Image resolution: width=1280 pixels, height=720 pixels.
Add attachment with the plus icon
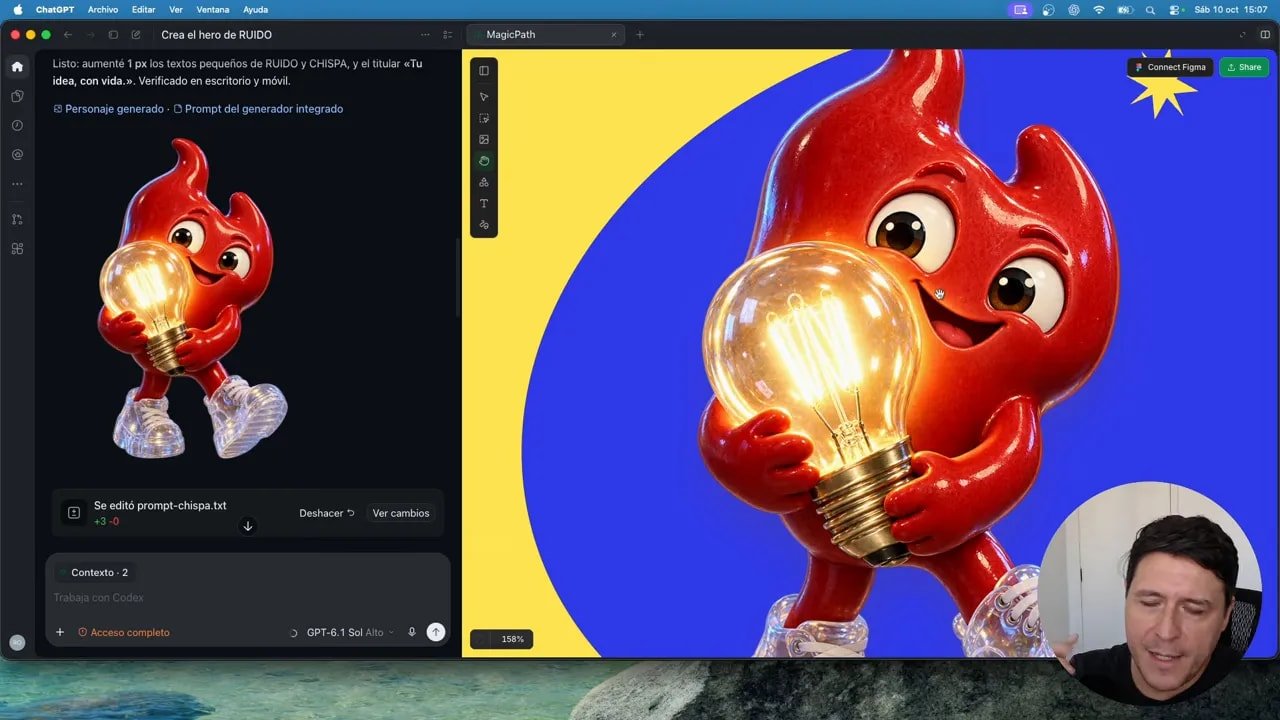click(60, 632)
